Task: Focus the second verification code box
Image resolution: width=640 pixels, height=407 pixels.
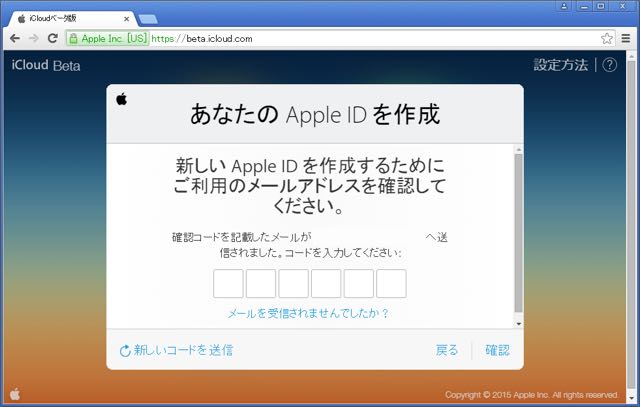Action: [261, 283]
